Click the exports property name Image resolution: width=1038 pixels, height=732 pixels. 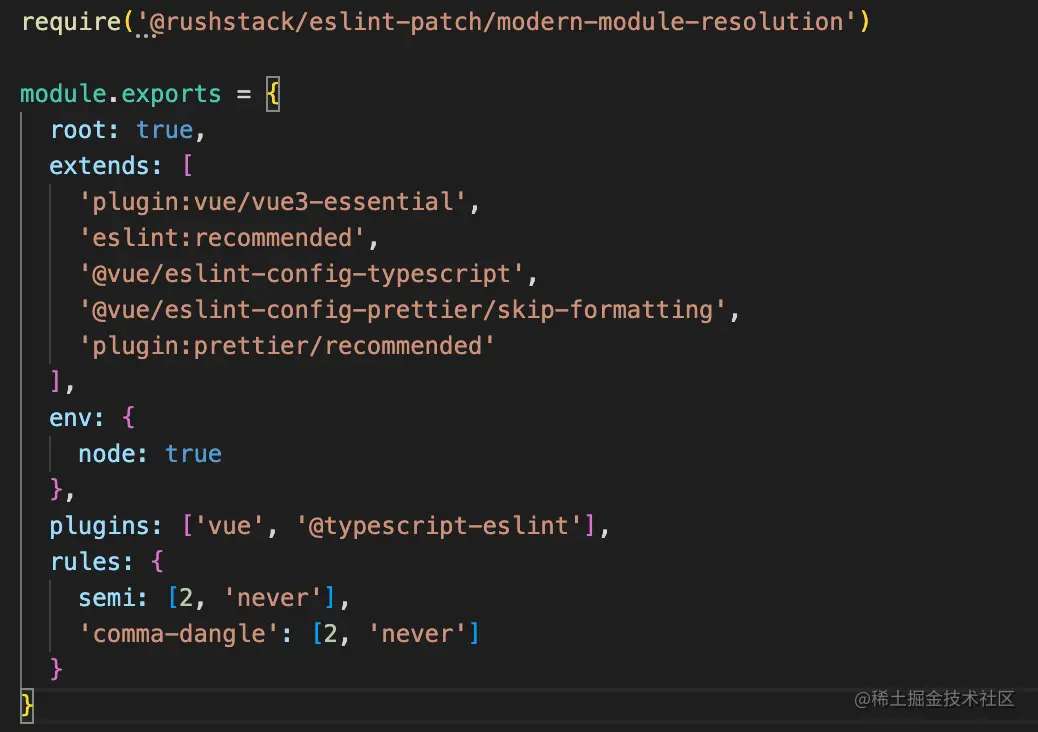click(171, 94)
